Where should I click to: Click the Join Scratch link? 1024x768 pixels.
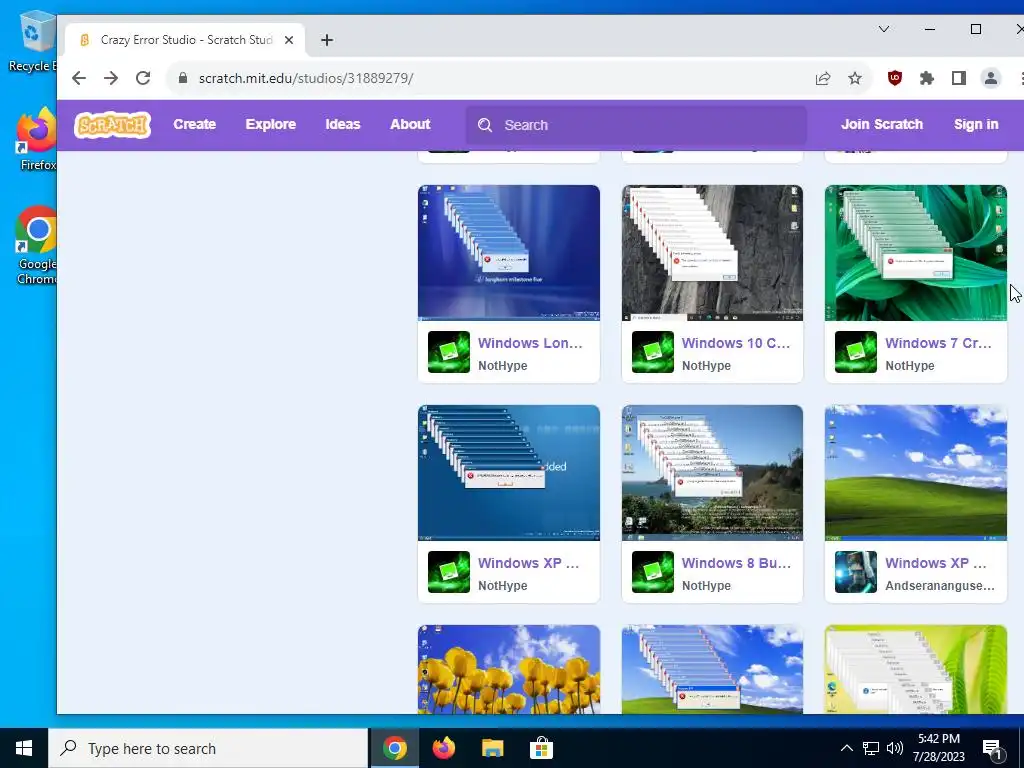[x=882, y=124]
